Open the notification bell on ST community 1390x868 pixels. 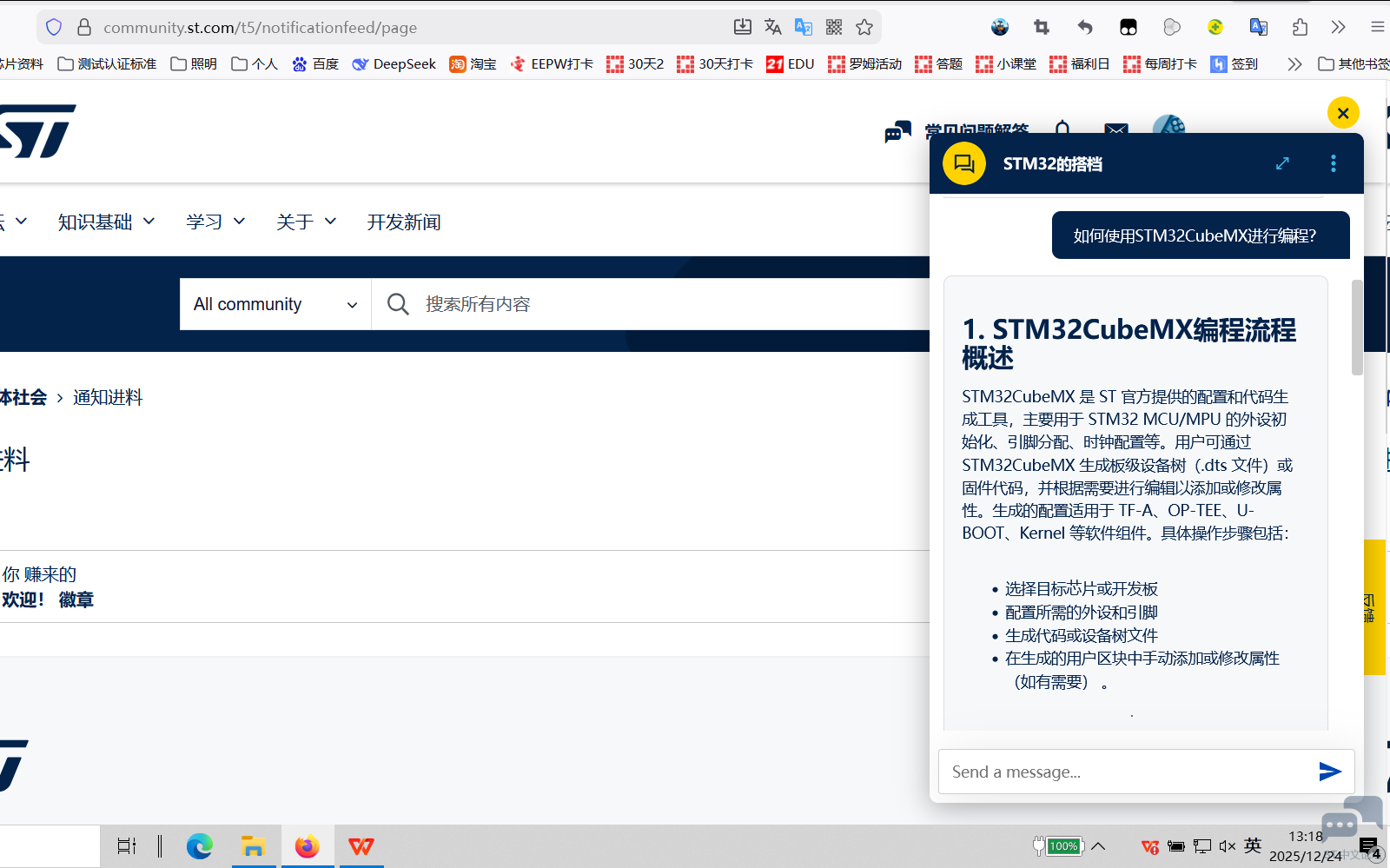[1062, 129]
